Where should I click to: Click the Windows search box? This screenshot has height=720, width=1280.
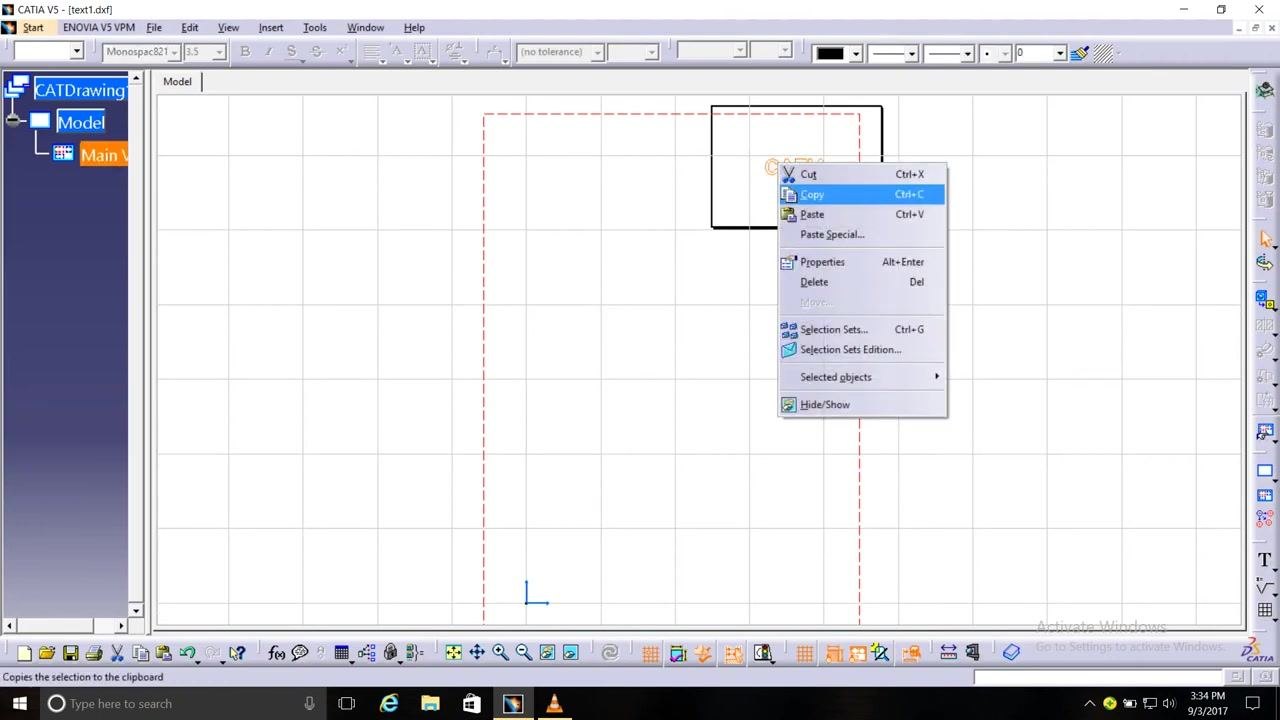[x=182, y=704]
